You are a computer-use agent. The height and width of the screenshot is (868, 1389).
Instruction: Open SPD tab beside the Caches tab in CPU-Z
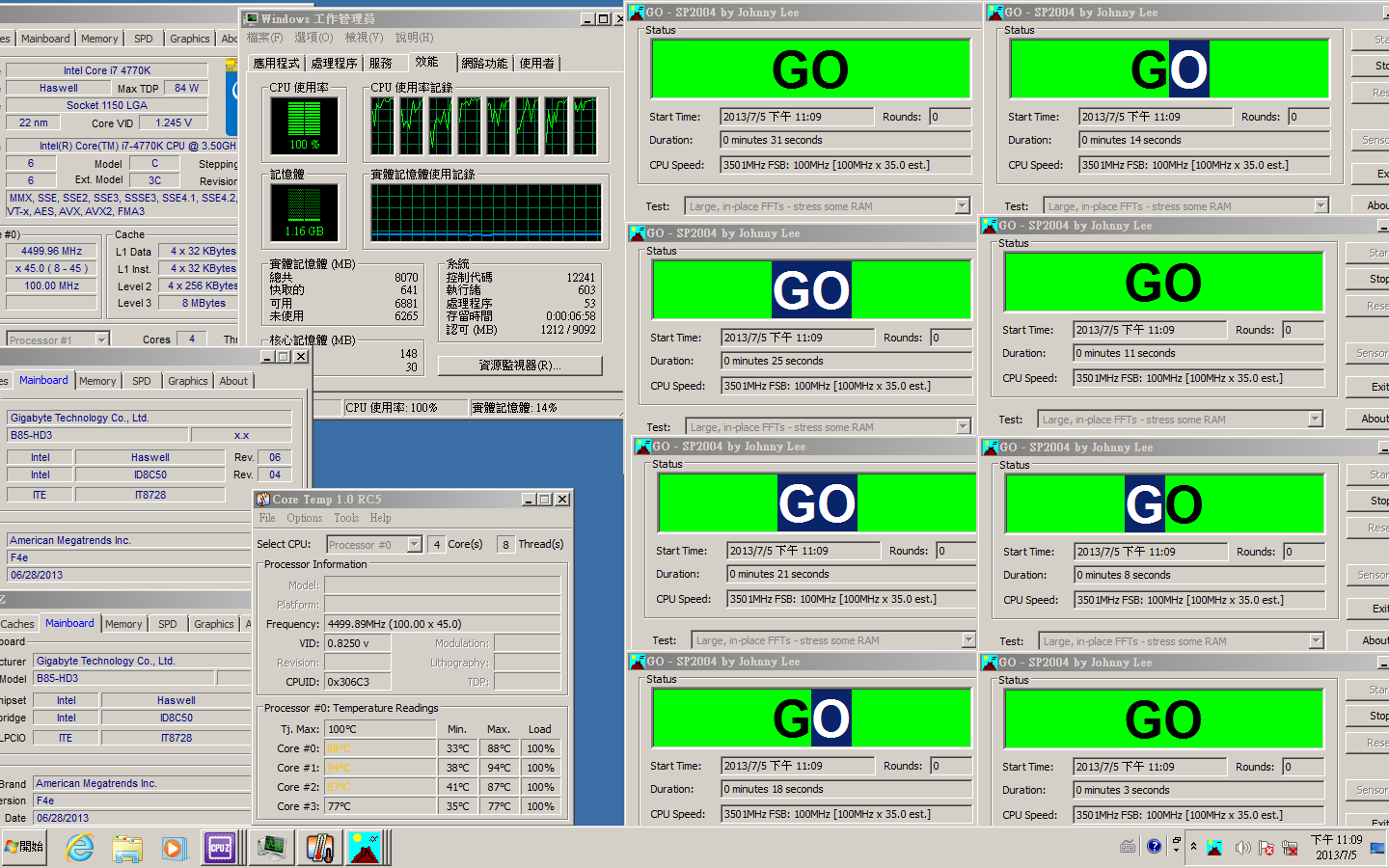coord(168,624)
